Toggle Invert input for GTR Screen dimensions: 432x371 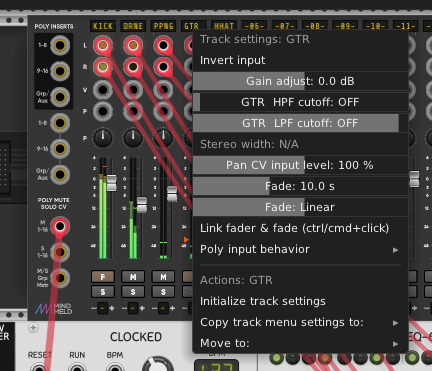(300, 60)
